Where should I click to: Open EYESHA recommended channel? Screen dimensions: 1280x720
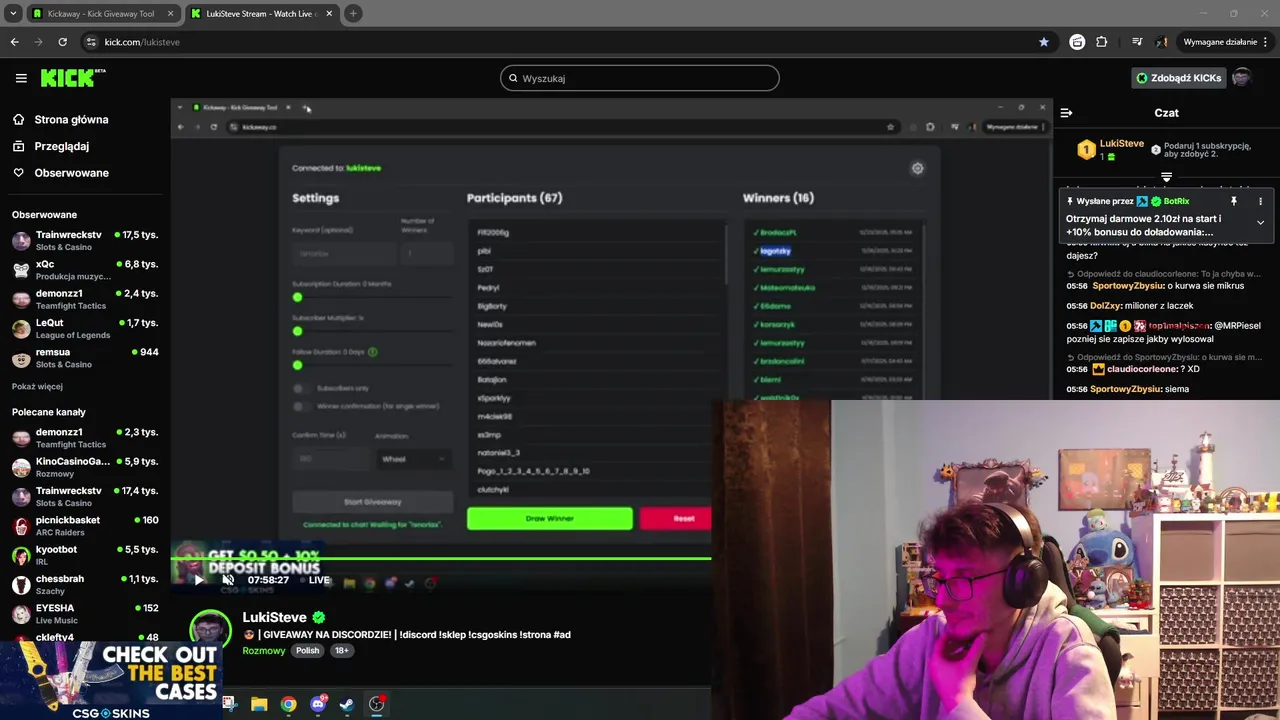click(x=85, y=613)
